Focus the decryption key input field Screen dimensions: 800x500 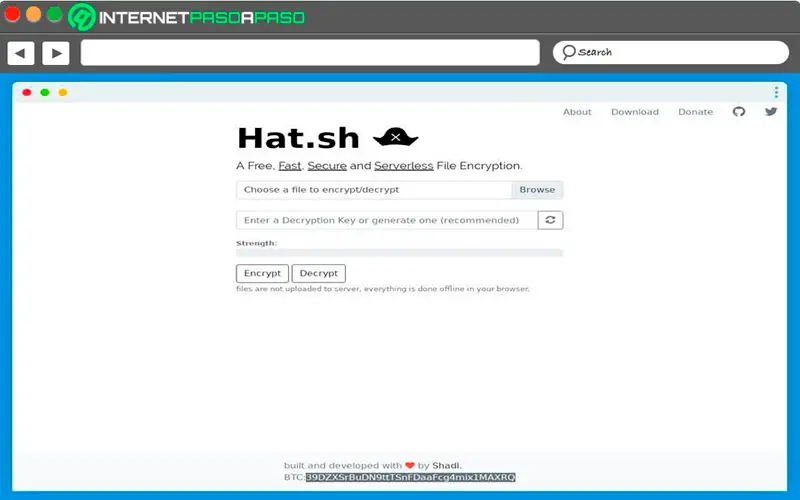[x=387, y=220]
